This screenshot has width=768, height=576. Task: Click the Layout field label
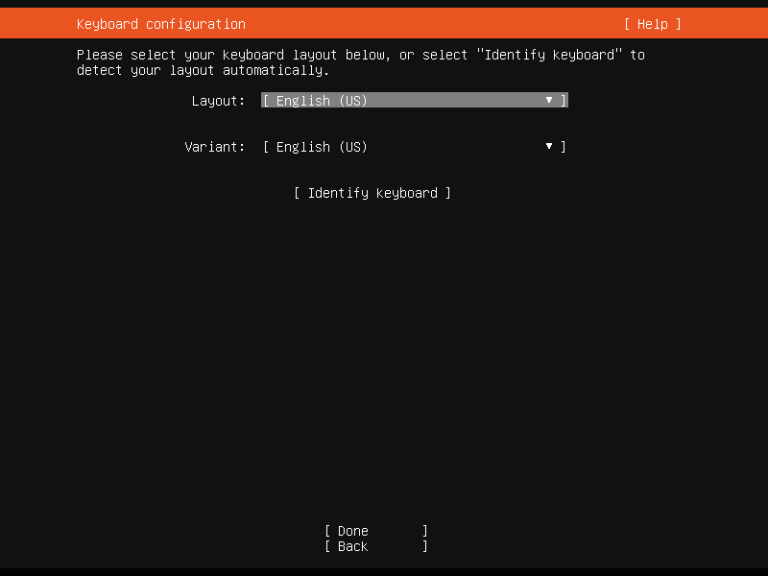pos(218,101)
